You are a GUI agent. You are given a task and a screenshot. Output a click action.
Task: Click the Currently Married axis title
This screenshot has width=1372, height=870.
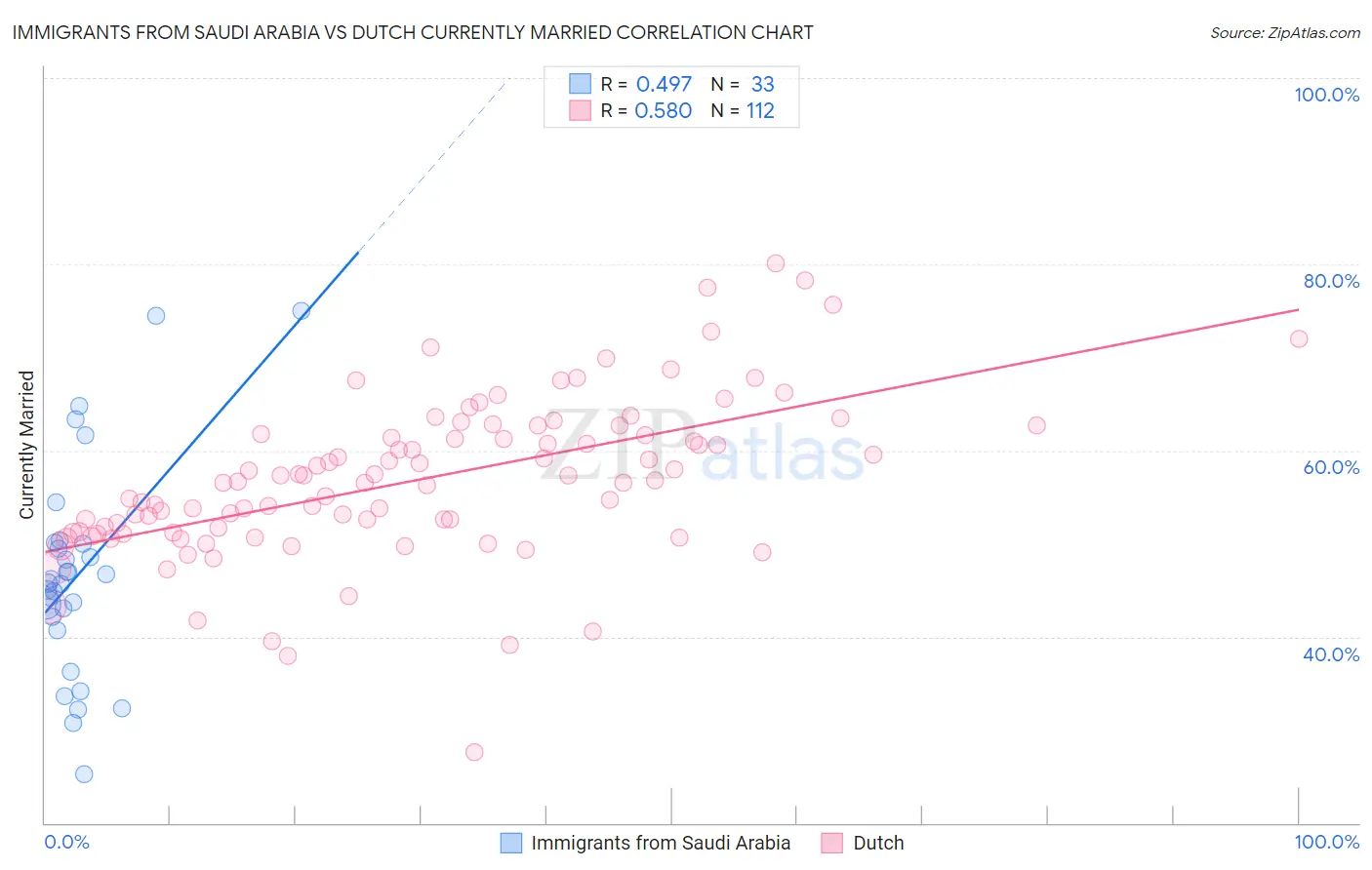pos(27,445)
